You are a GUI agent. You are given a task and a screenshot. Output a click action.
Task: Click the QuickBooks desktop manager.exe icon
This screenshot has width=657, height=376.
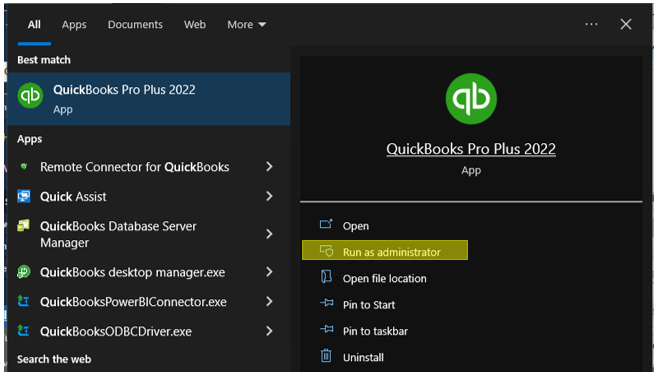(24, 272)
